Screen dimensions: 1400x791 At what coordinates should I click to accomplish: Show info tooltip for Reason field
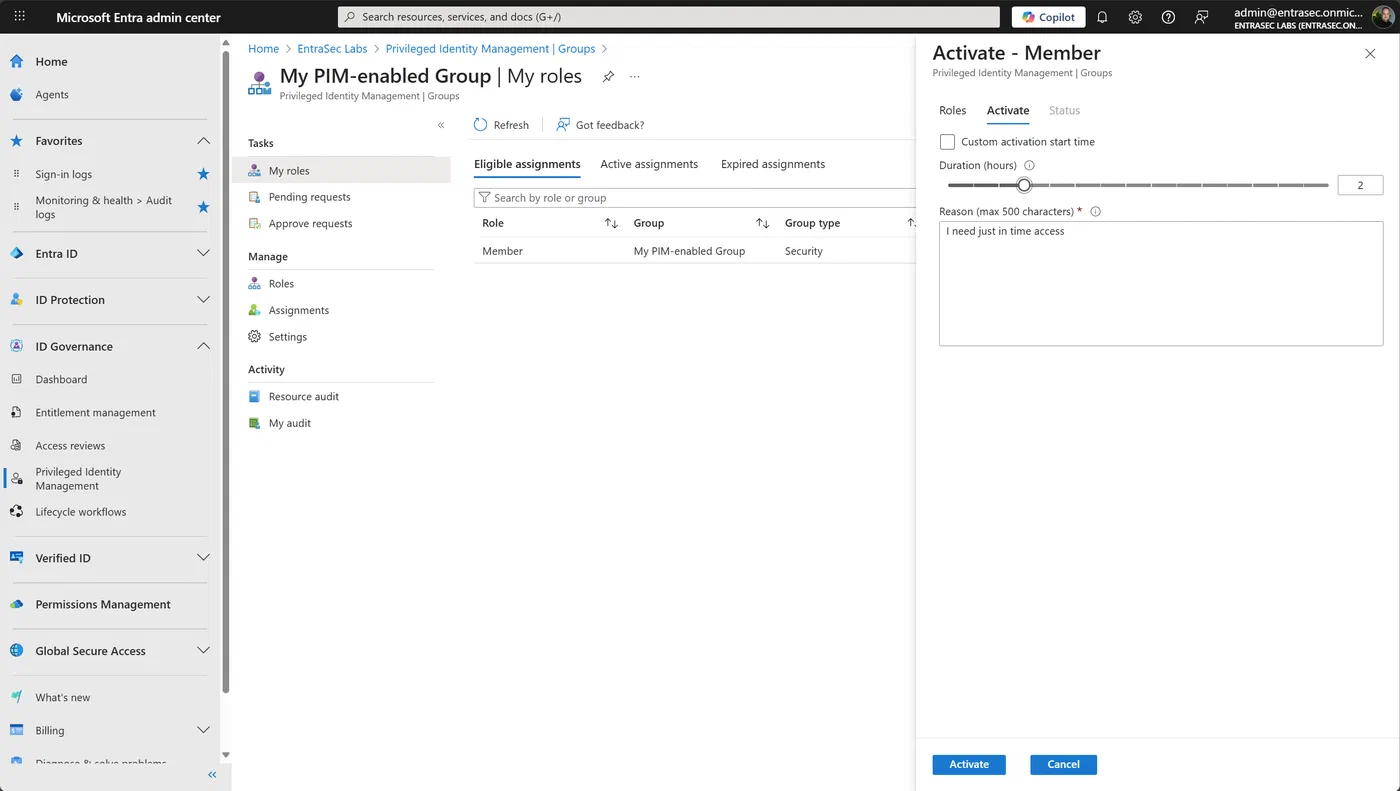click(x=1095, y=212)
